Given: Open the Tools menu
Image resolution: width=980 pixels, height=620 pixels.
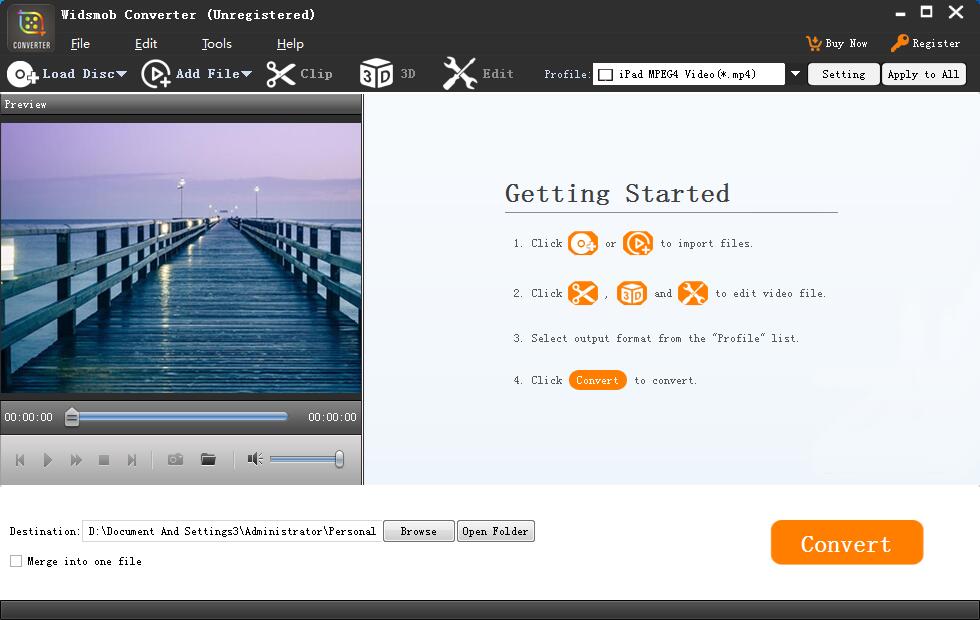Looking at the screenshot, I should (216, 44).
